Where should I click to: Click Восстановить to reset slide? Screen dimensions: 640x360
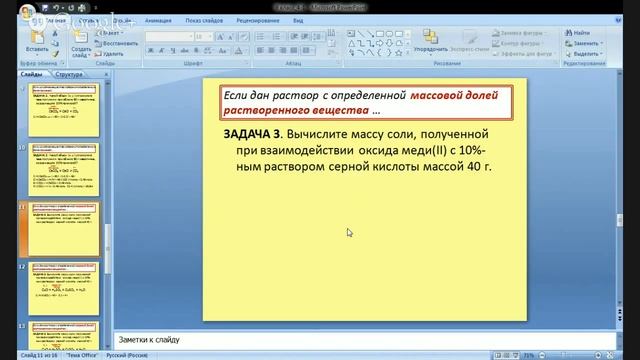116,43
